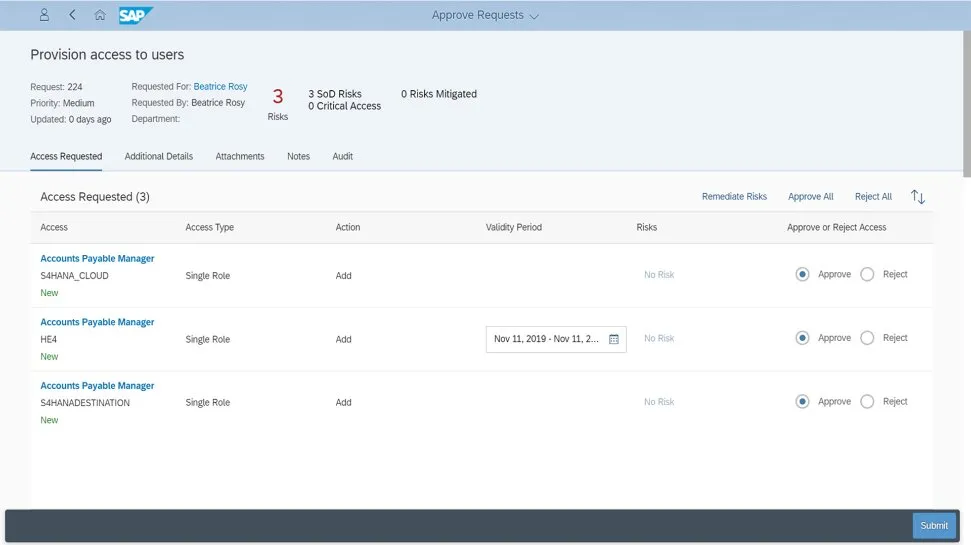The image size is (971, 545).
Task: Click the SAP logo
Action: (x=135, y=15)
